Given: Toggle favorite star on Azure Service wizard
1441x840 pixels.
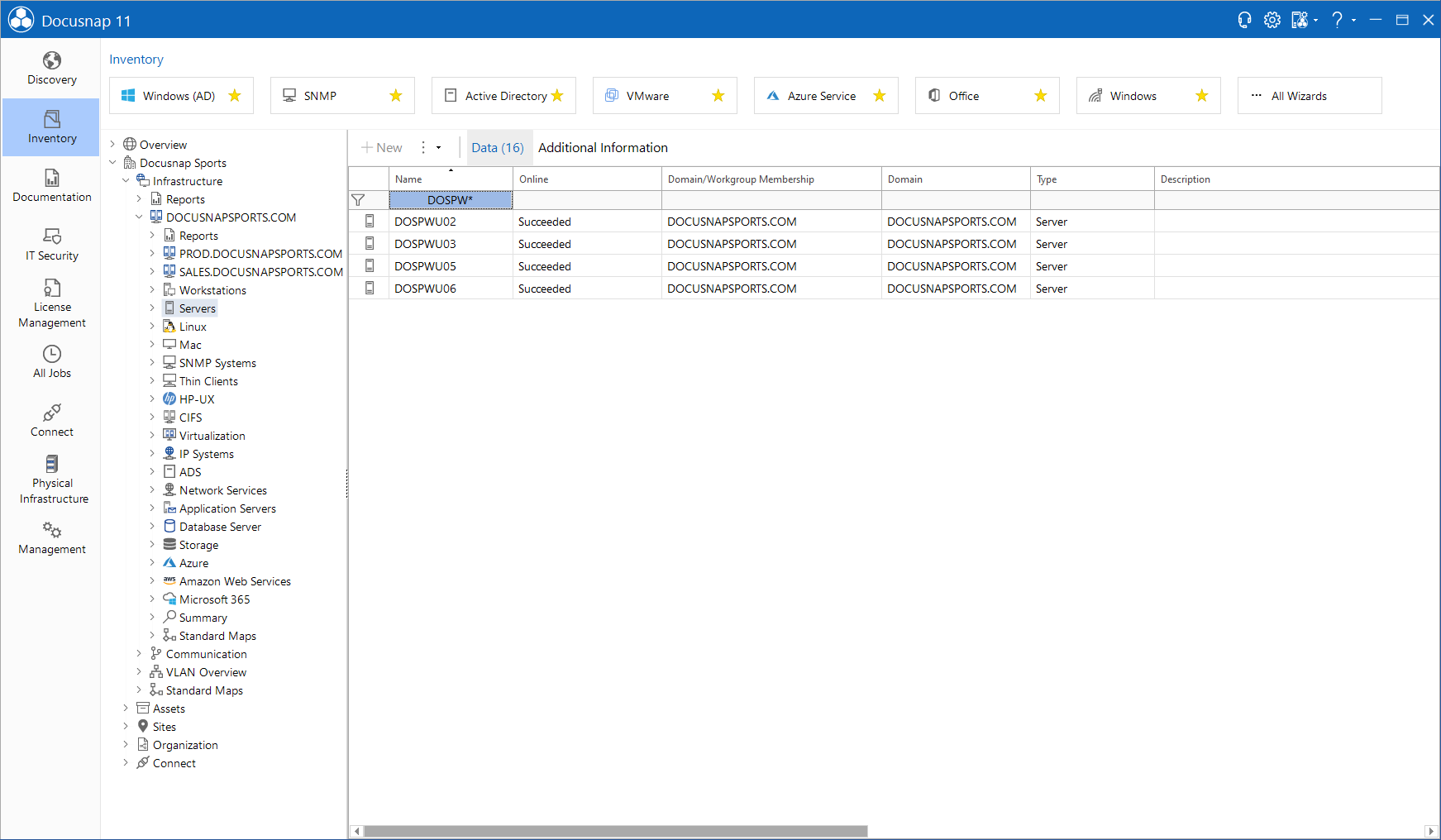Looking at the screenshot, I should pyautogui.click(x=880, y=96).
